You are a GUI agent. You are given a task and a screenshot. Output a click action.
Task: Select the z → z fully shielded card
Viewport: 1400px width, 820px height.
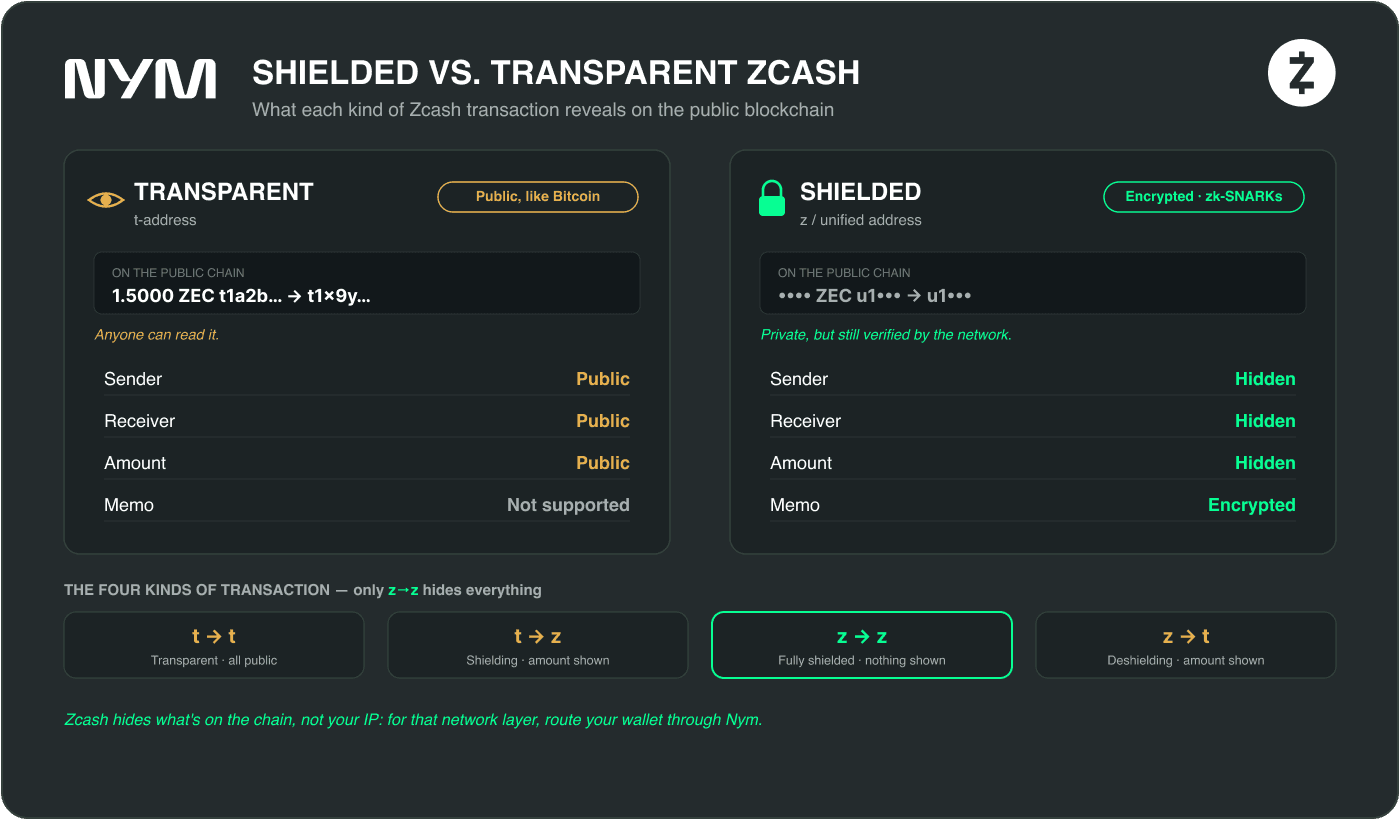[x=862, y=645]
